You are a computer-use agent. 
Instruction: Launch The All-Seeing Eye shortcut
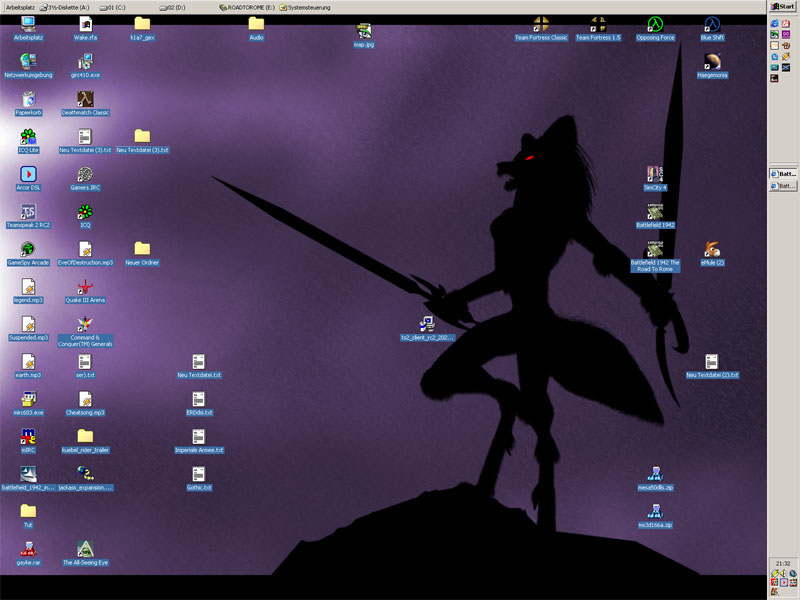click(x=85, y=554)
